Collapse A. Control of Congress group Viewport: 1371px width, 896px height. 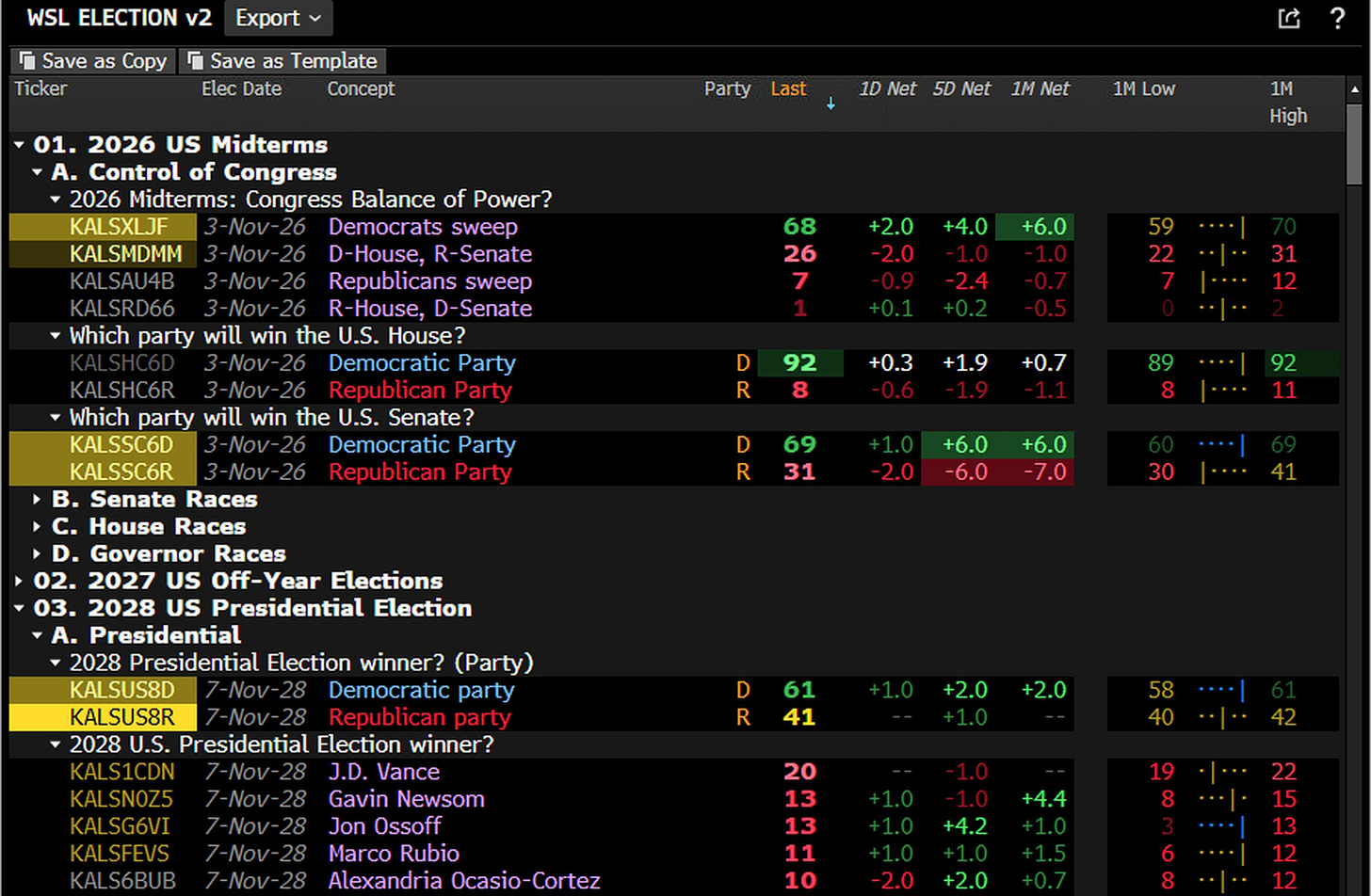[38, 172]
